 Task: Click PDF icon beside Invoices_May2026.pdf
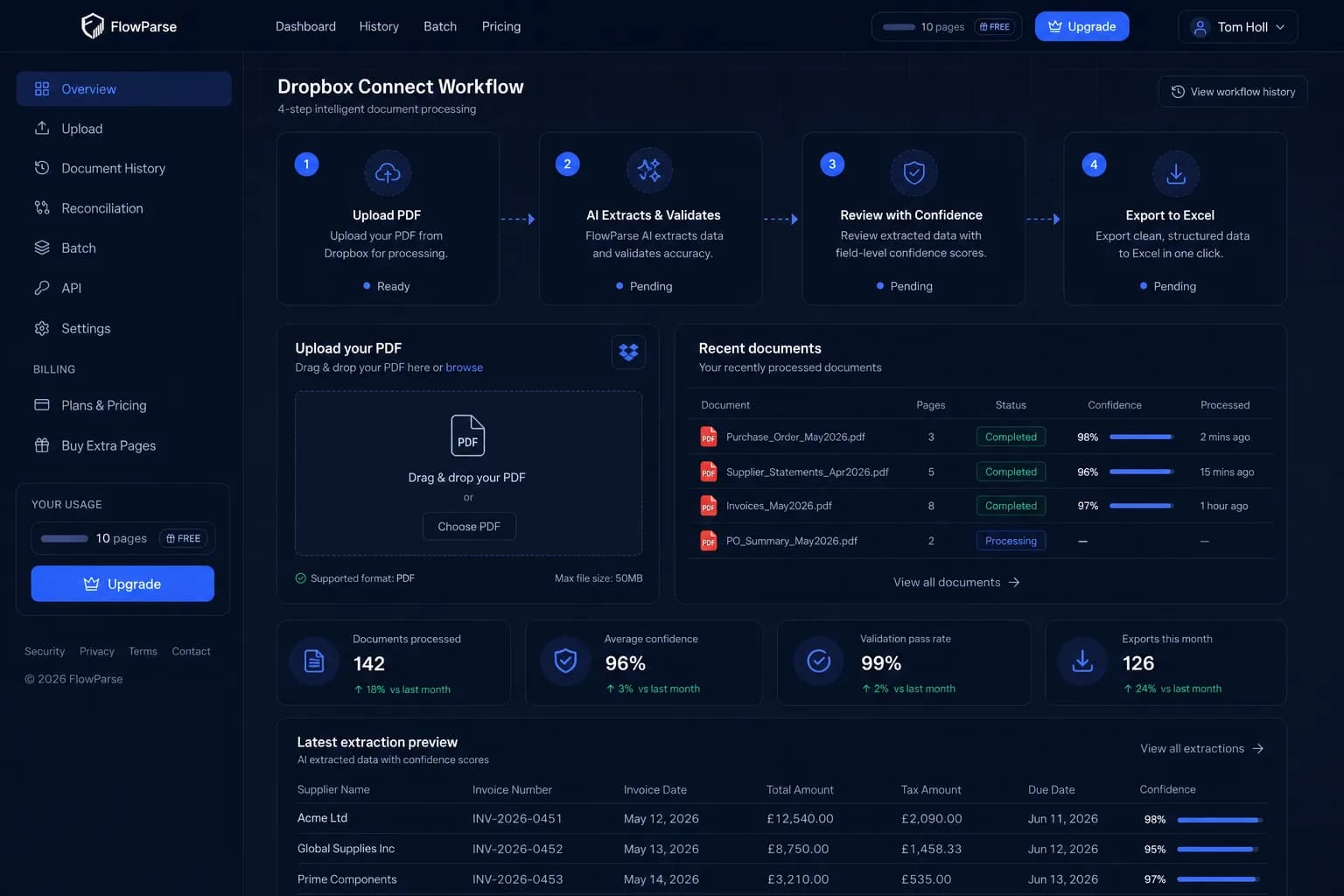click(x=709, y=506)
